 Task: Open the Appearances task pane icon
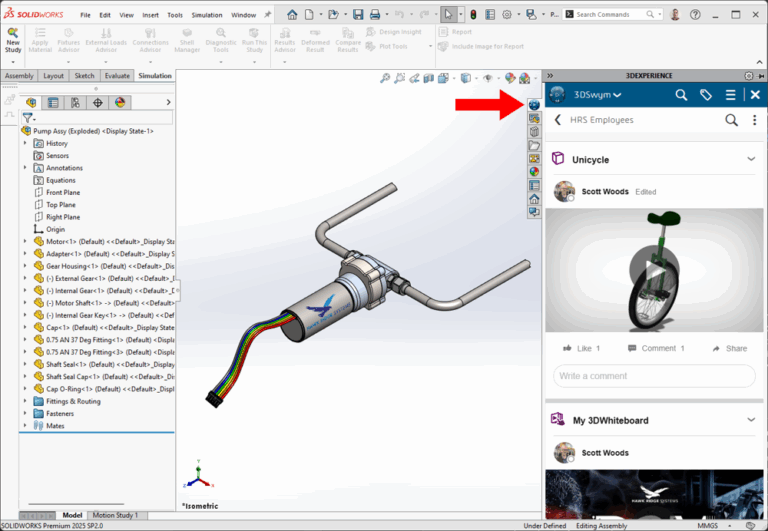pos(534,172)
